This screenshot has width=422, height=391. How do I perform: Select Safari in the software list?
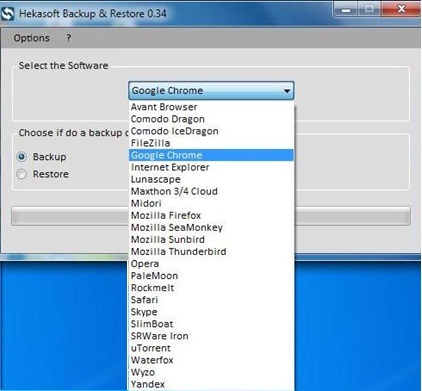pyautogui.click(x=211, y=300)
